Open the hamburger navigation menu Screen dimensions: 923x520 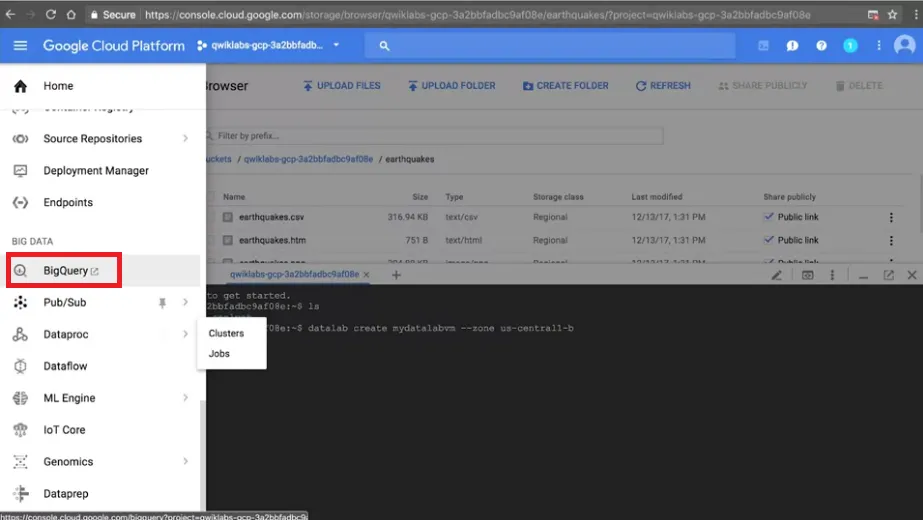pyautogui.click(x=20, y=45)
